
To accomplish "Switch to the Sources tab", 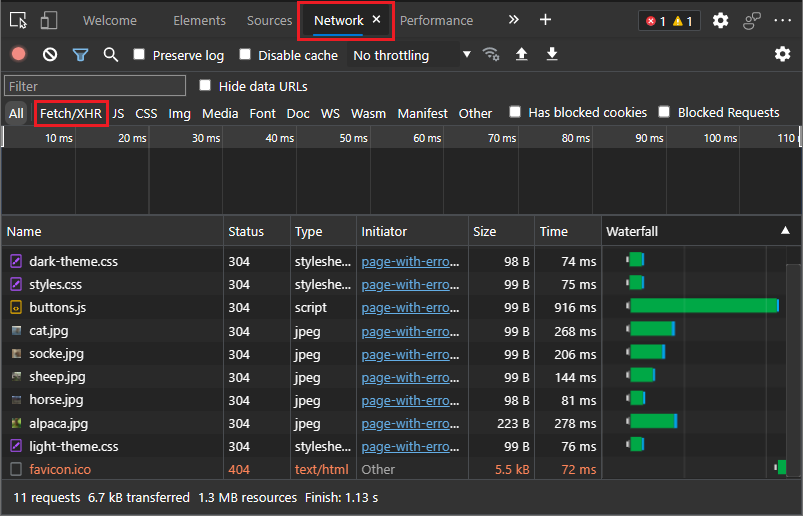I will click(x=269, y=20).
